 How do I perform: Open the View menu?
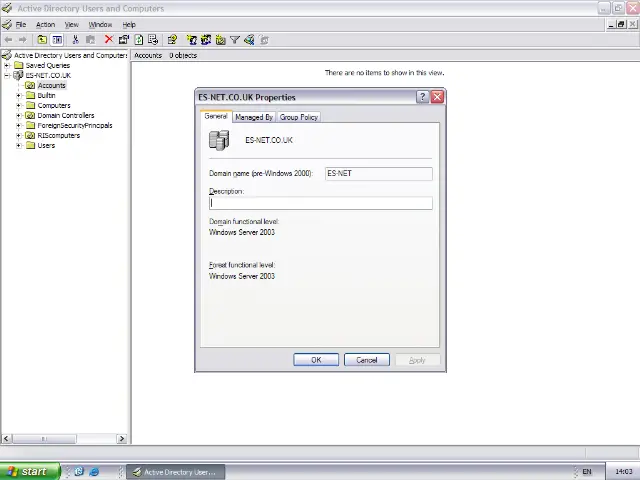coord(71,24)
